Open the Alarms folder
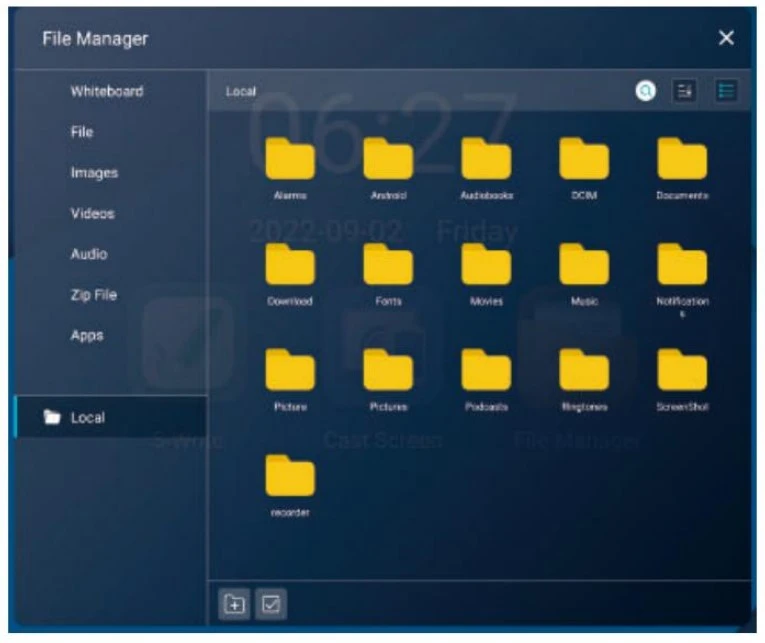The width and height of the screenshot is (765, 643). 290,160
